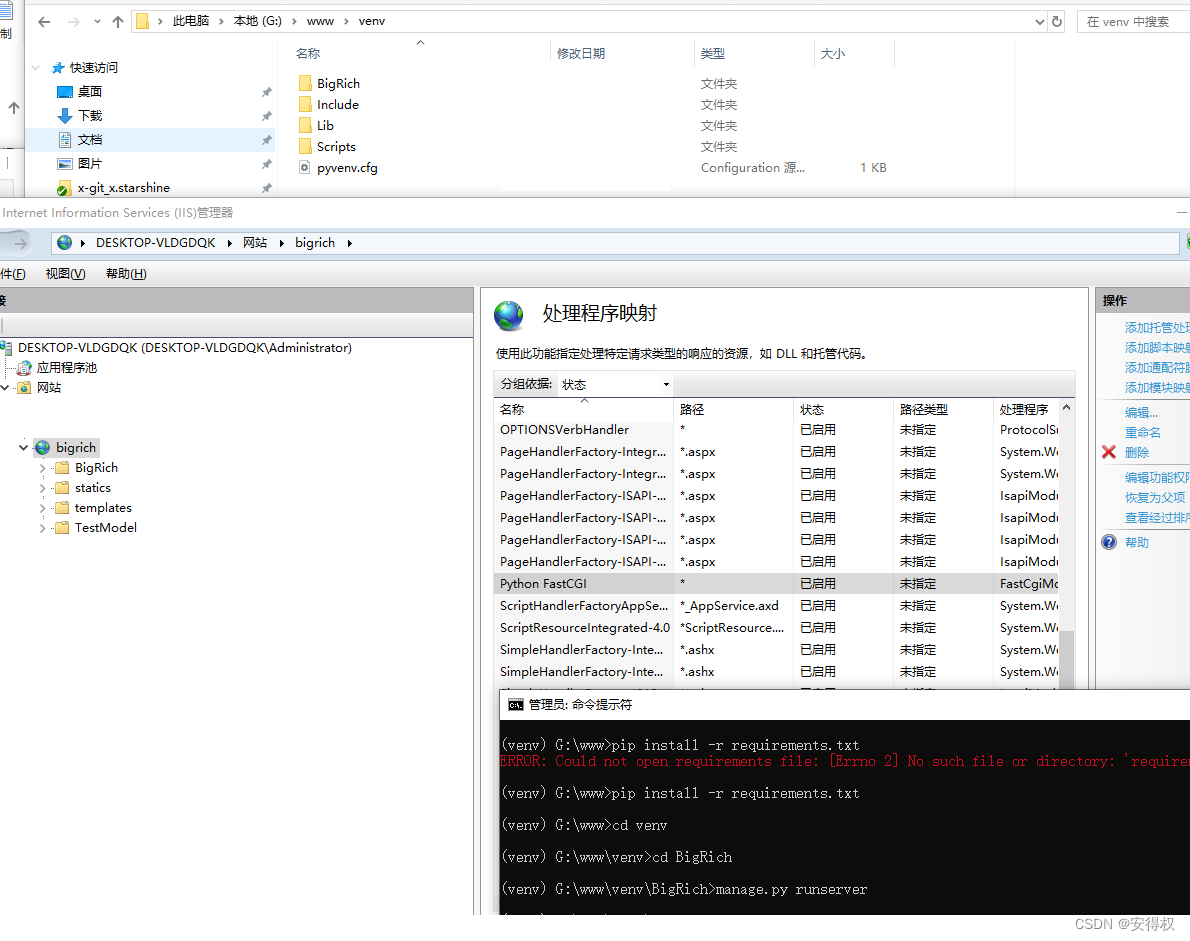
Task: Click the 恢复为父项 action link
Action: pyautogui.click(x=1154, y=498)
